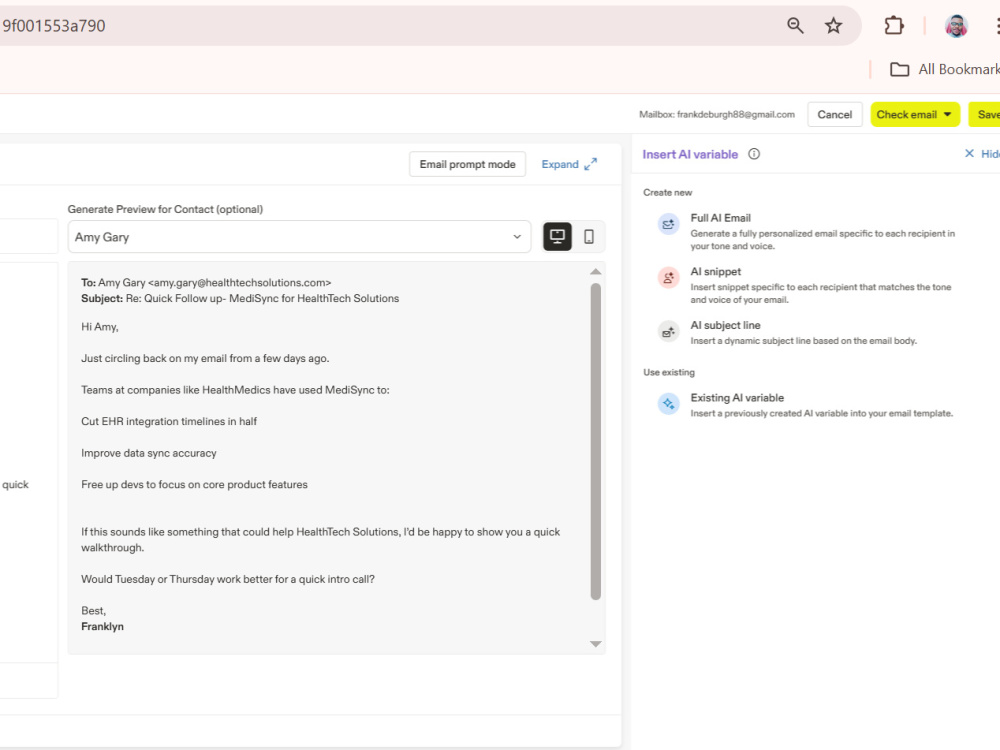Hide the Insert AI variable panel
The width and height of the screenshot is (1000, 750).
point(982,154)
